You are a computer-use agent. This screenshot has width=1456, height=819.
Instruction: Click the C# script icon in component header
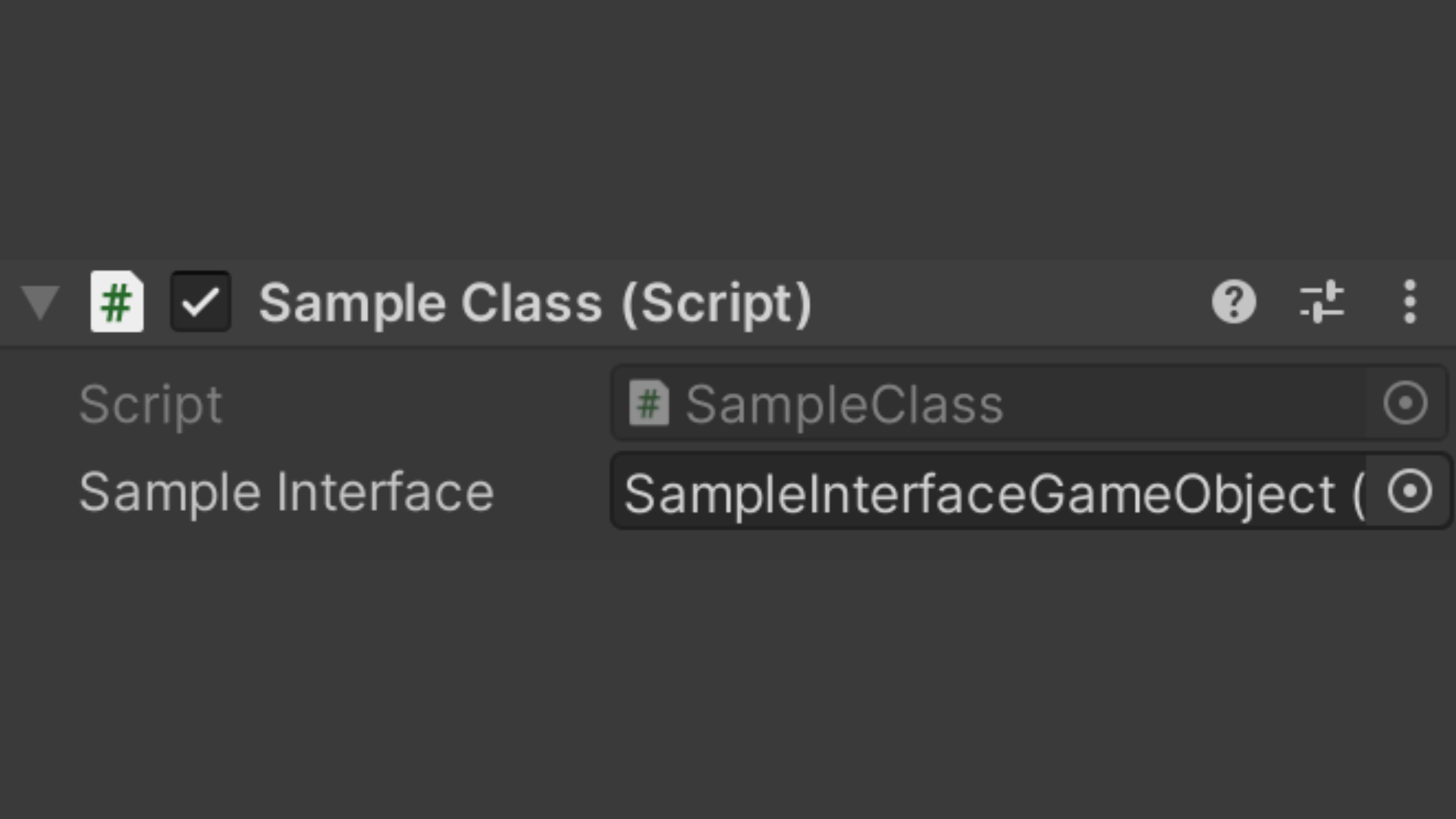(117, 302)
